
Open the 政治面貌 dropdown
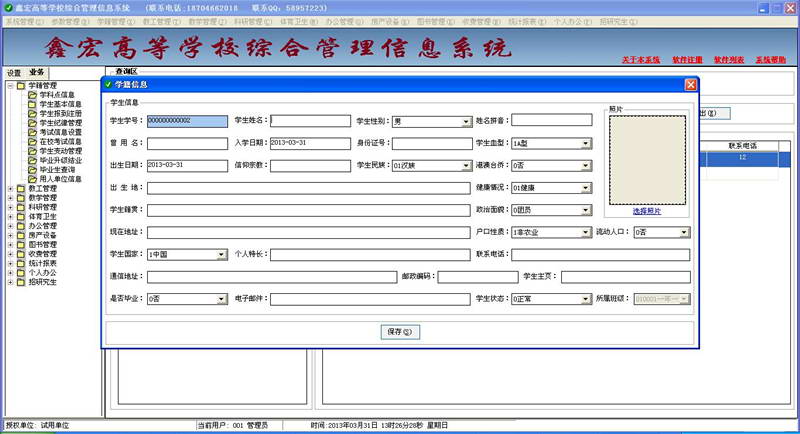coord(586,210)
